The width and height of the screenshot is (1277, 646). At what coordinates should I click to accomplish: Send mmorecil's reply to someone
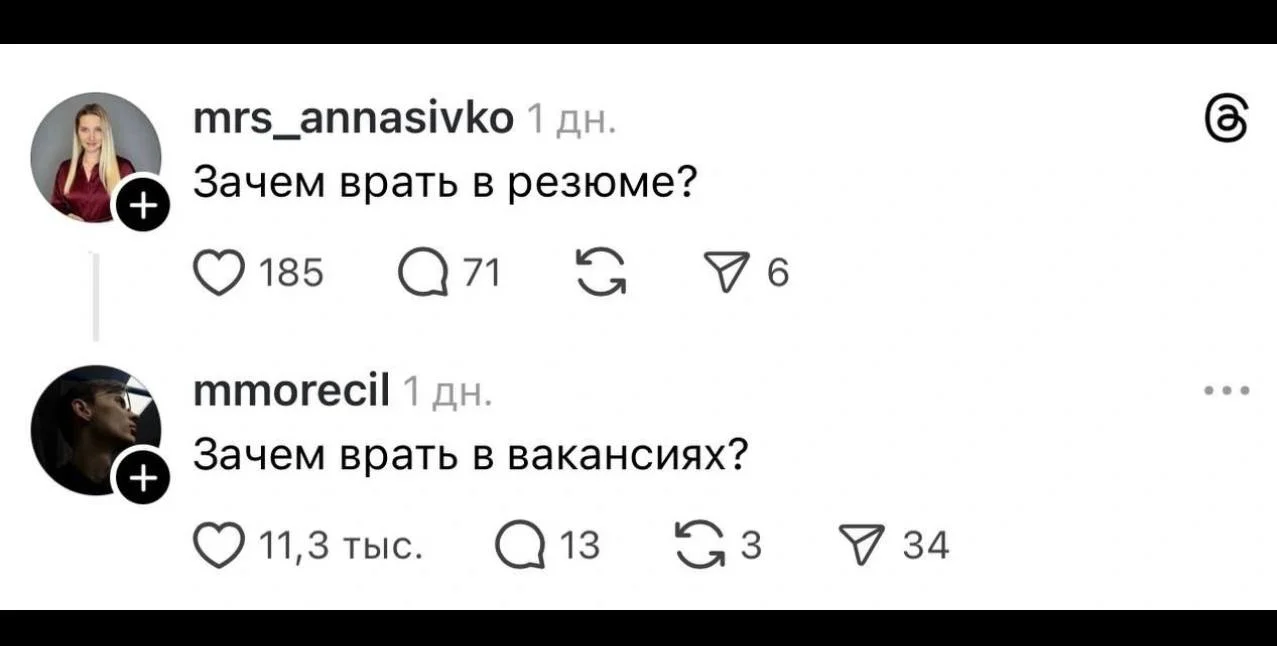861,544
